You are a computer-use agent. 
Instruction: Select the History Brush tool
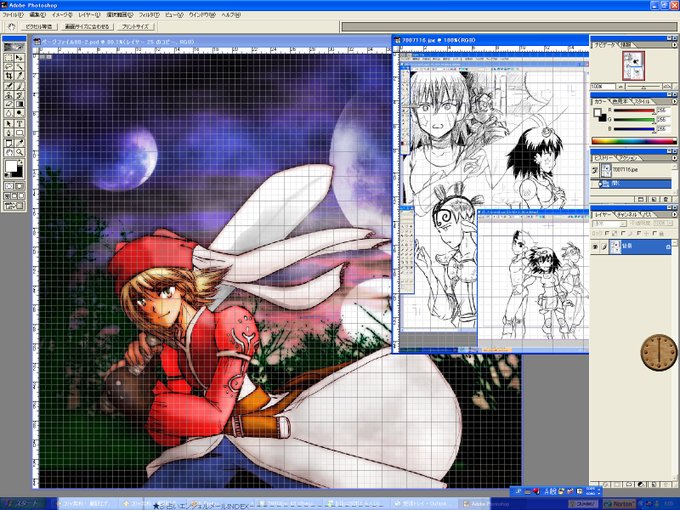[19, 95]
